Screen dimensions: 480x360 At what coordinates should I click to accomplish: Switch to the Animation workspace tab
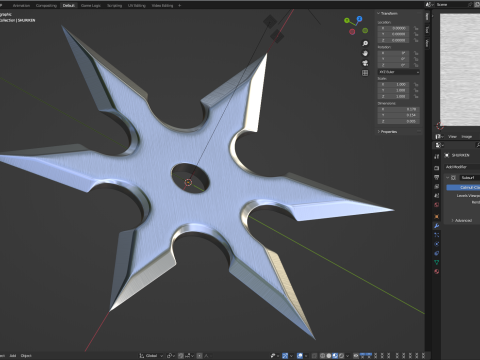[x=21, y=6]
